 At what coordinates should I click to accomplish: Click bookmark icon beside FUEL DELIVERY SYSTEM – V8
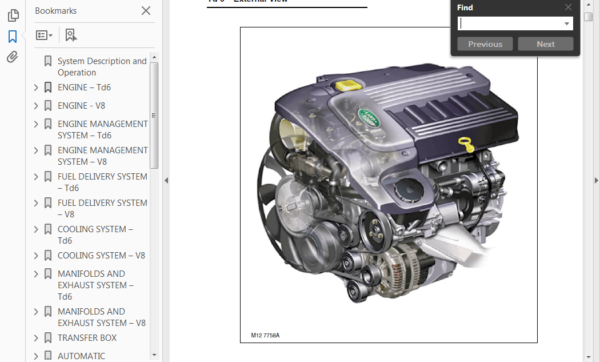(x=48, y=203)
